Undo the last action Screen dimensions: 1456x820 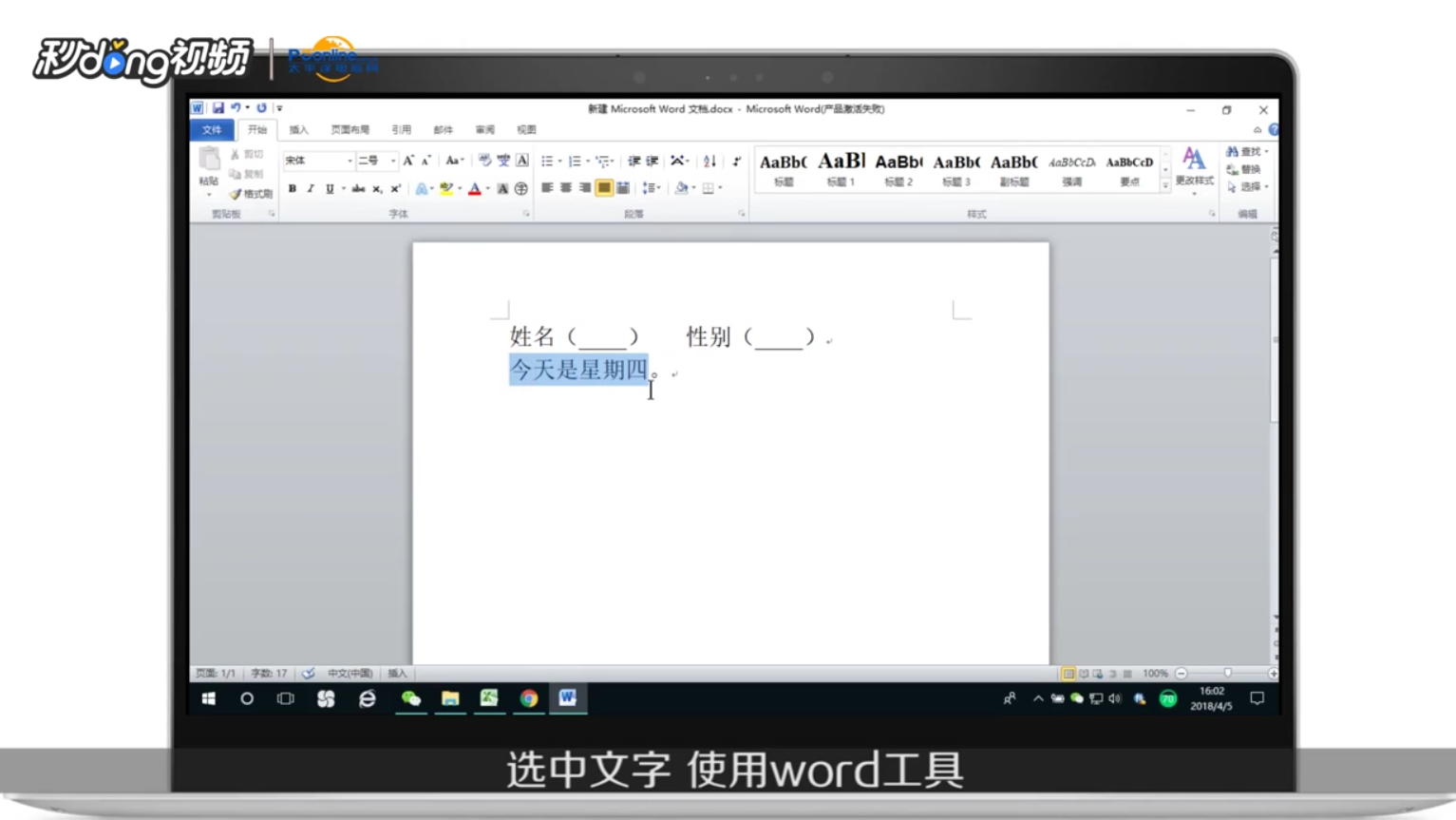click(x=236, y=108)
